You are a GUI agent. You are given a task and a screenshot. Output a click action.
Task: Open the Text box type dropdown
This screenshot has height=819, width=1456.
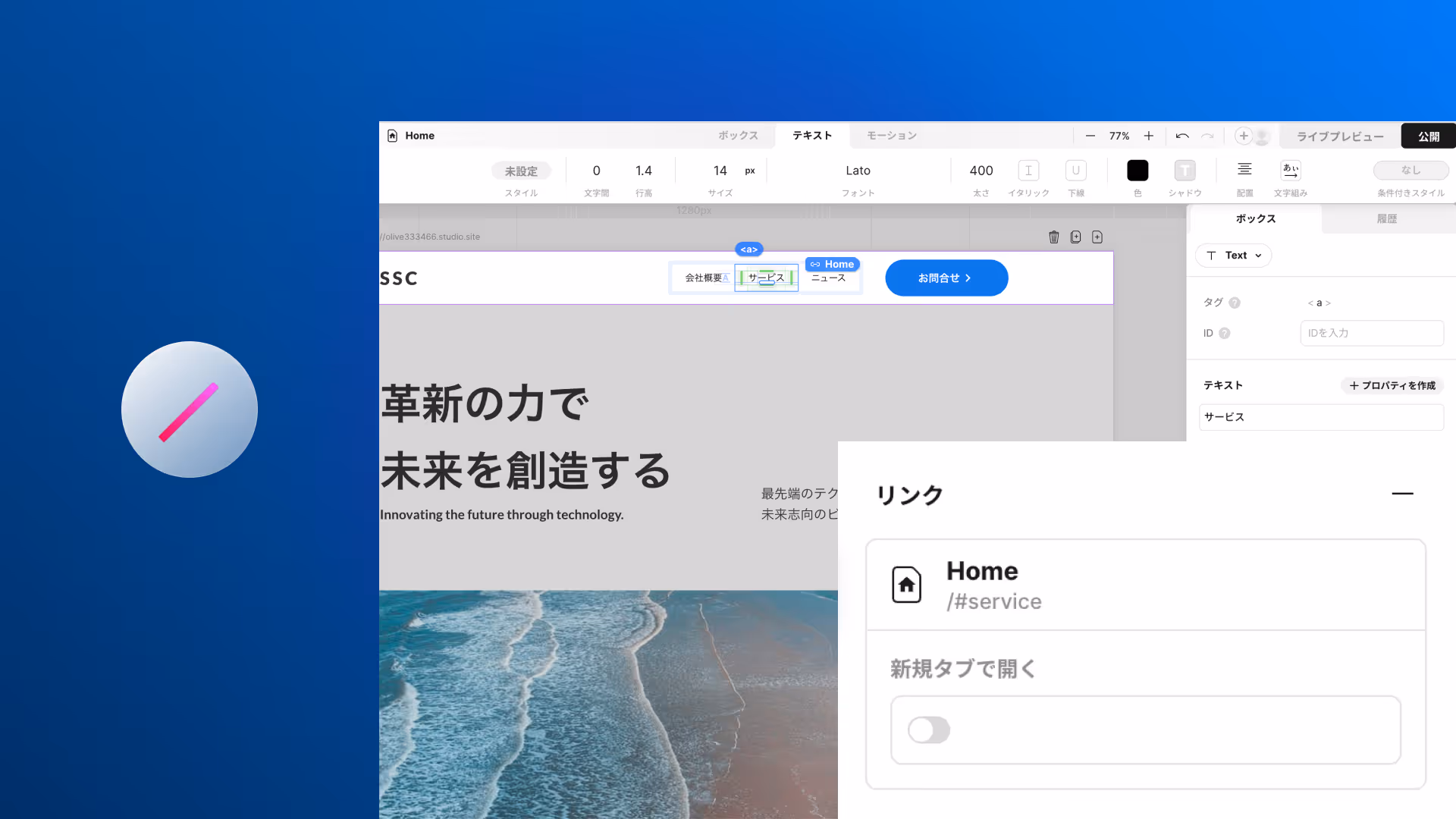tap(1234, 256)
